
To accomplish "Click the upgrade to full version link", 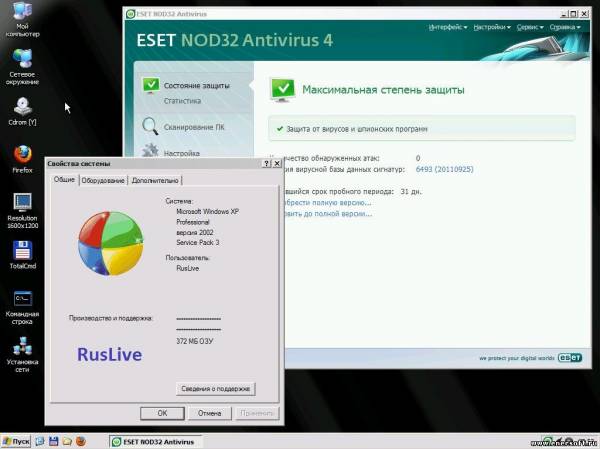I will click(x=328, y=214).
